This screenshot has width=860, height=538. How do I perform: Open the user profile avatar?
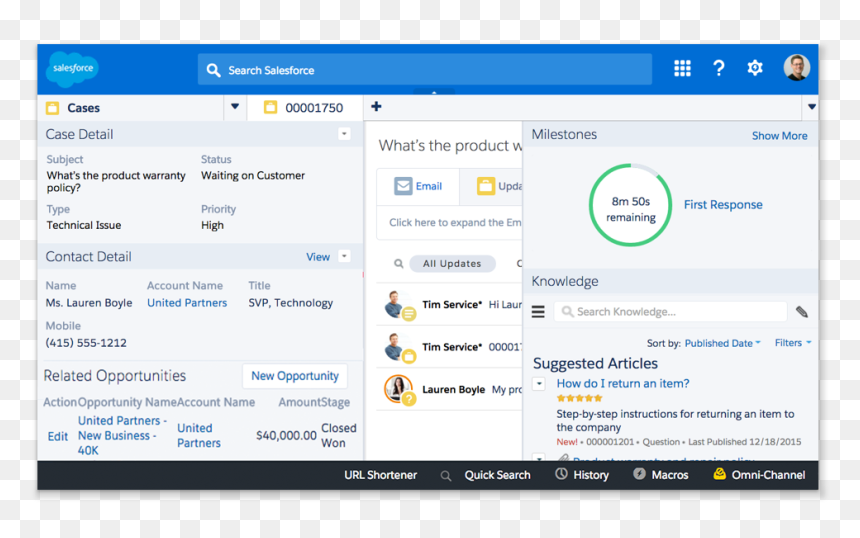click(796, 67)
